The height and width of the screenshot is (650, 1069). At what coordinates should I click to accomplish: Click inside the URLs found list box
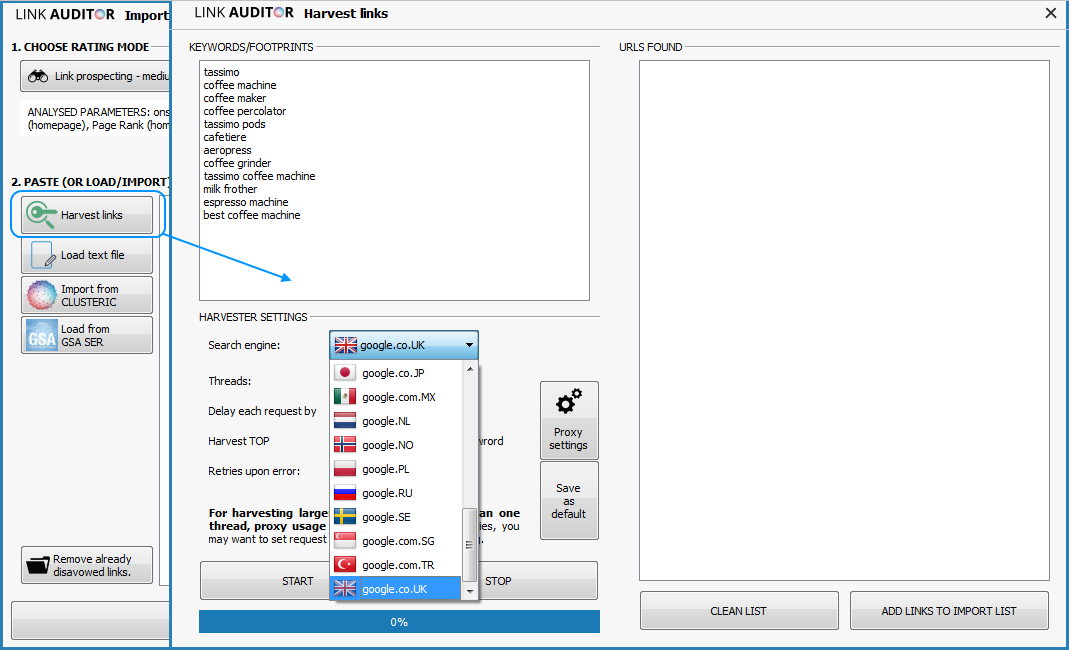pyautogui.click(x=844, y=320)
